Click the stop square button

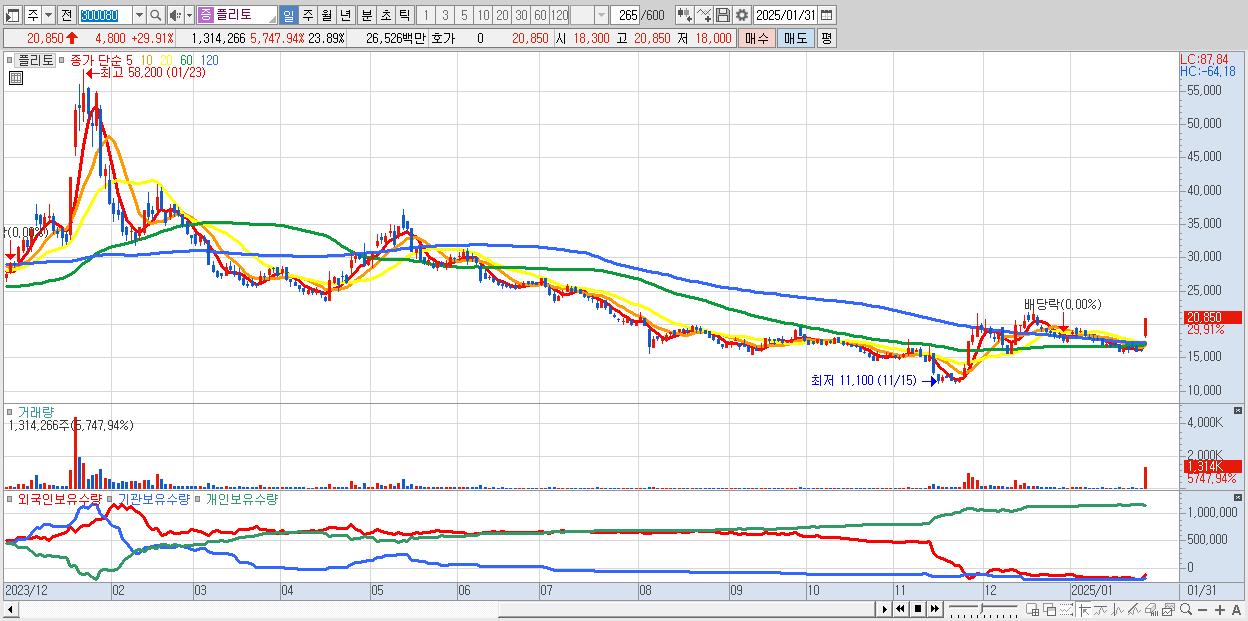[918, 609]
